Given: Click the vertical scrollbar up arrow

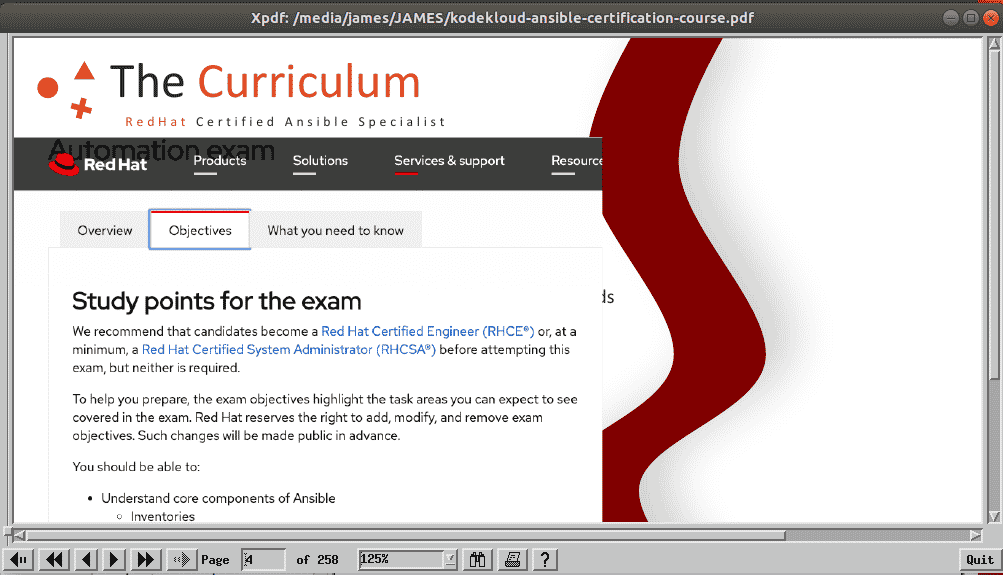Looking at the screenshot, I should click(994, 43).
